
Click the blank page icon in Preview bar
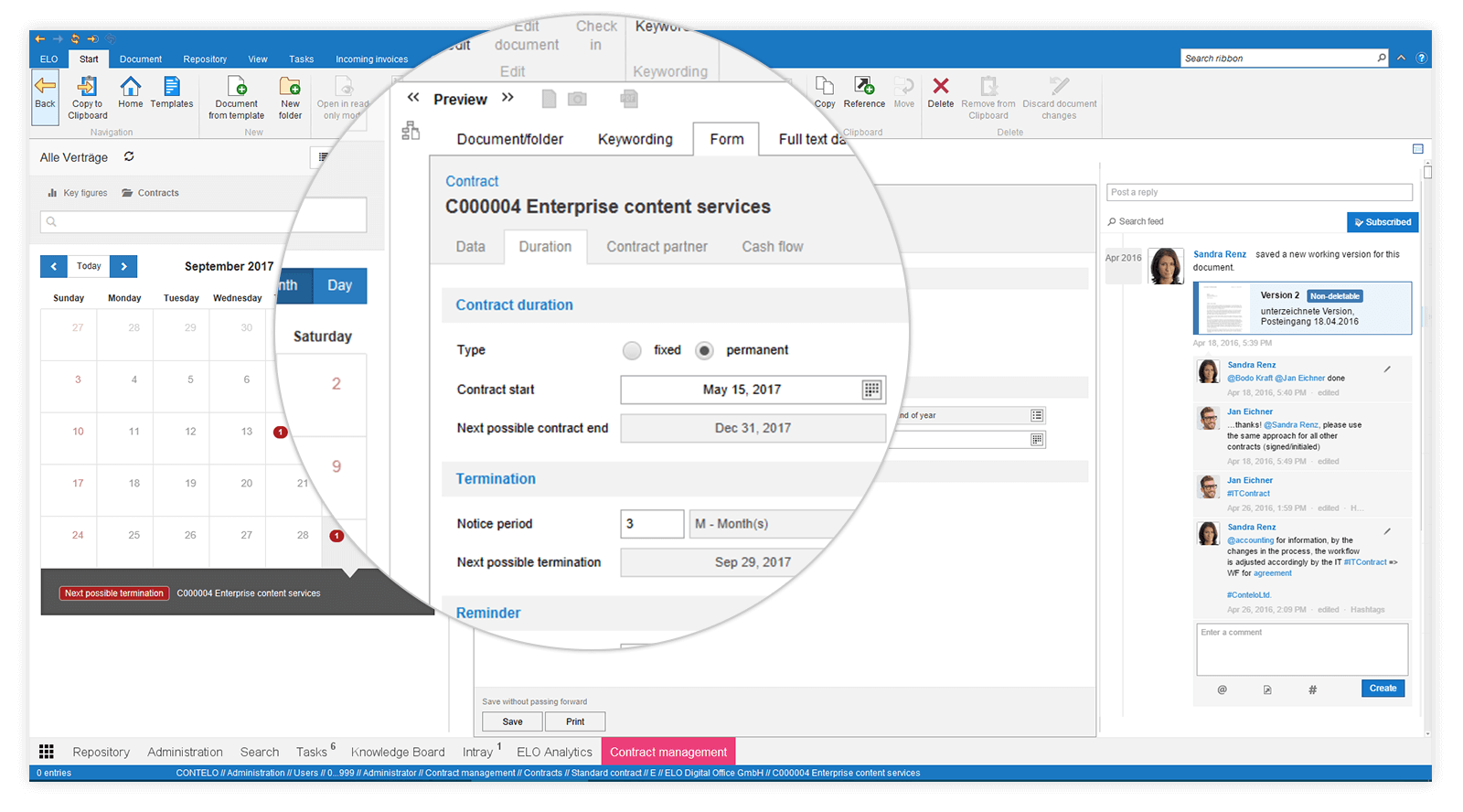(x=549, y=99)
